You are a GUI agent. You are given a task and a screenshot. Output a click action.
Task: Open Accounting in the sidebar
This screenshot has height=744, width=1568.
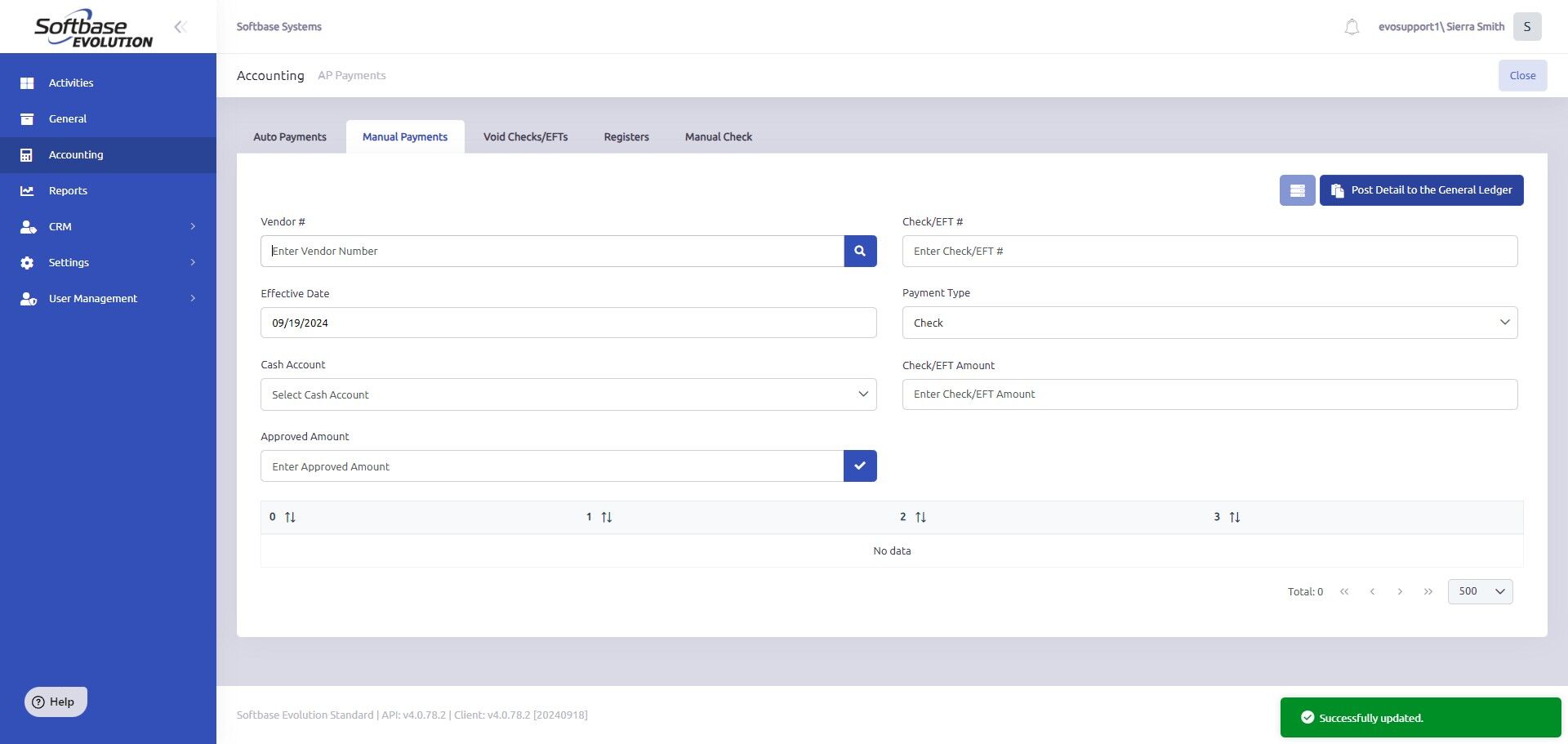[108, 155]
